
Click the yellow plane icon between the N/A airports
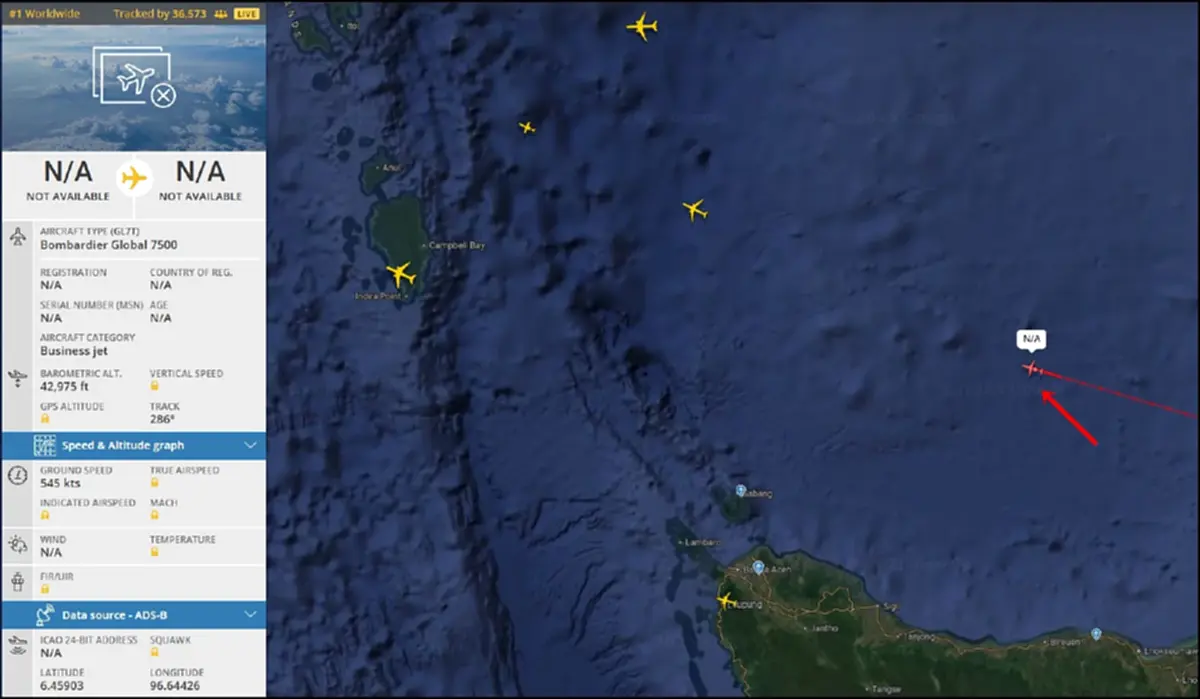click(133, 179)
